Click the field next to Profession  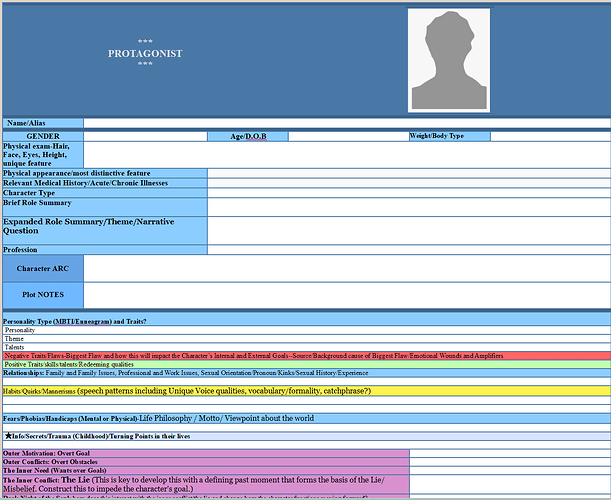pyautogui.click(x=408, y=250)
